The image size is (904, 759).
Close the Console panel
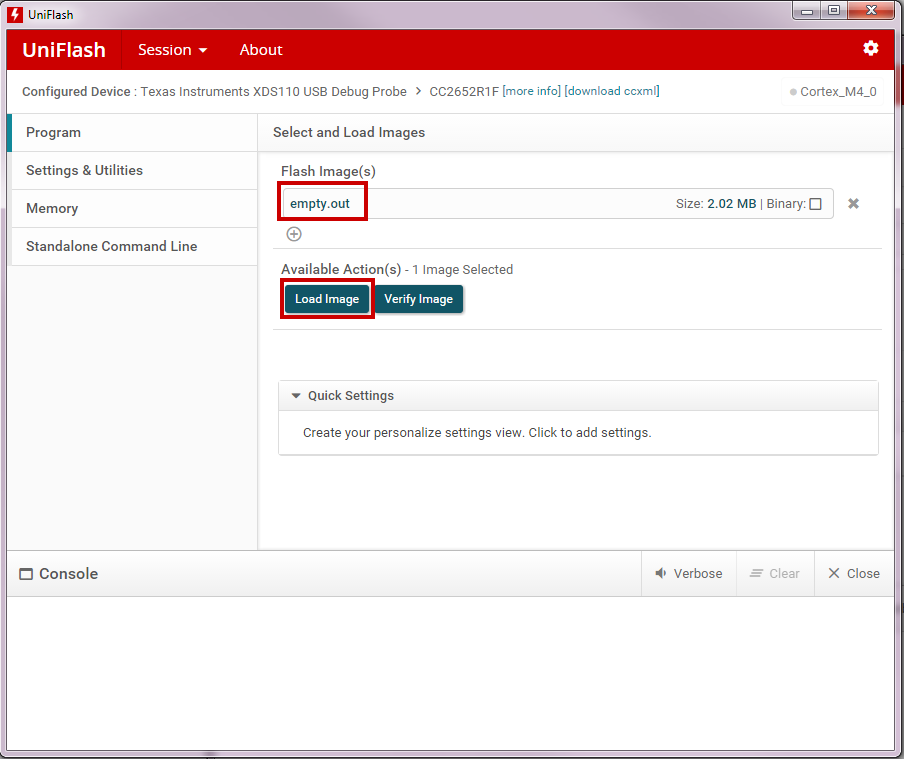[x=853, y=574]
